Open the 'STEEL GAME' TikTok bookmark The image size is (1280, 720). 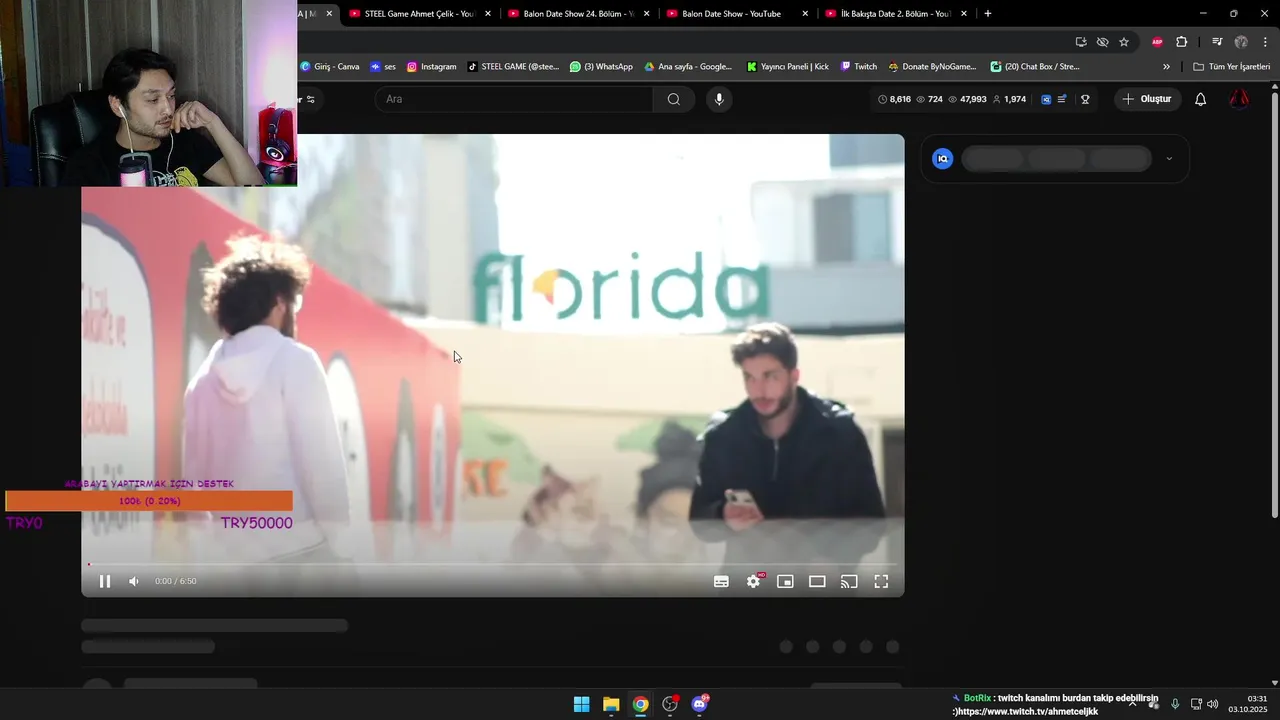[x=513, y=67]
